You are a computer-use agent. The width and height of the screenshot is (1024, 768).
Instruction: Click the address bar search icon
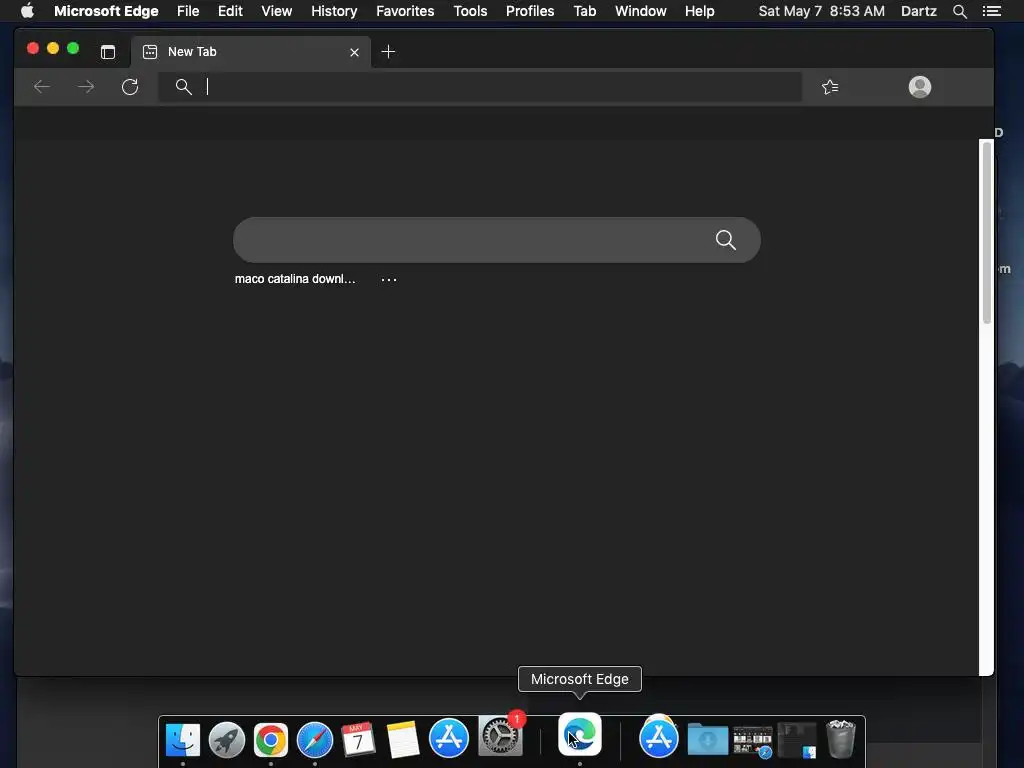pos(184,86)
